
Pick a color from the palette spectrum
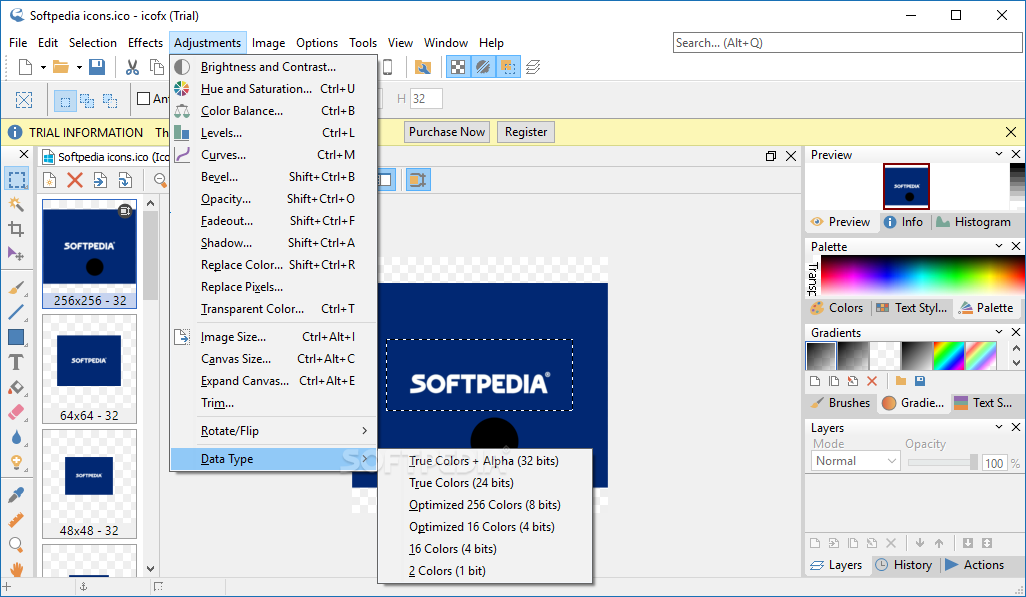[922, 275]
